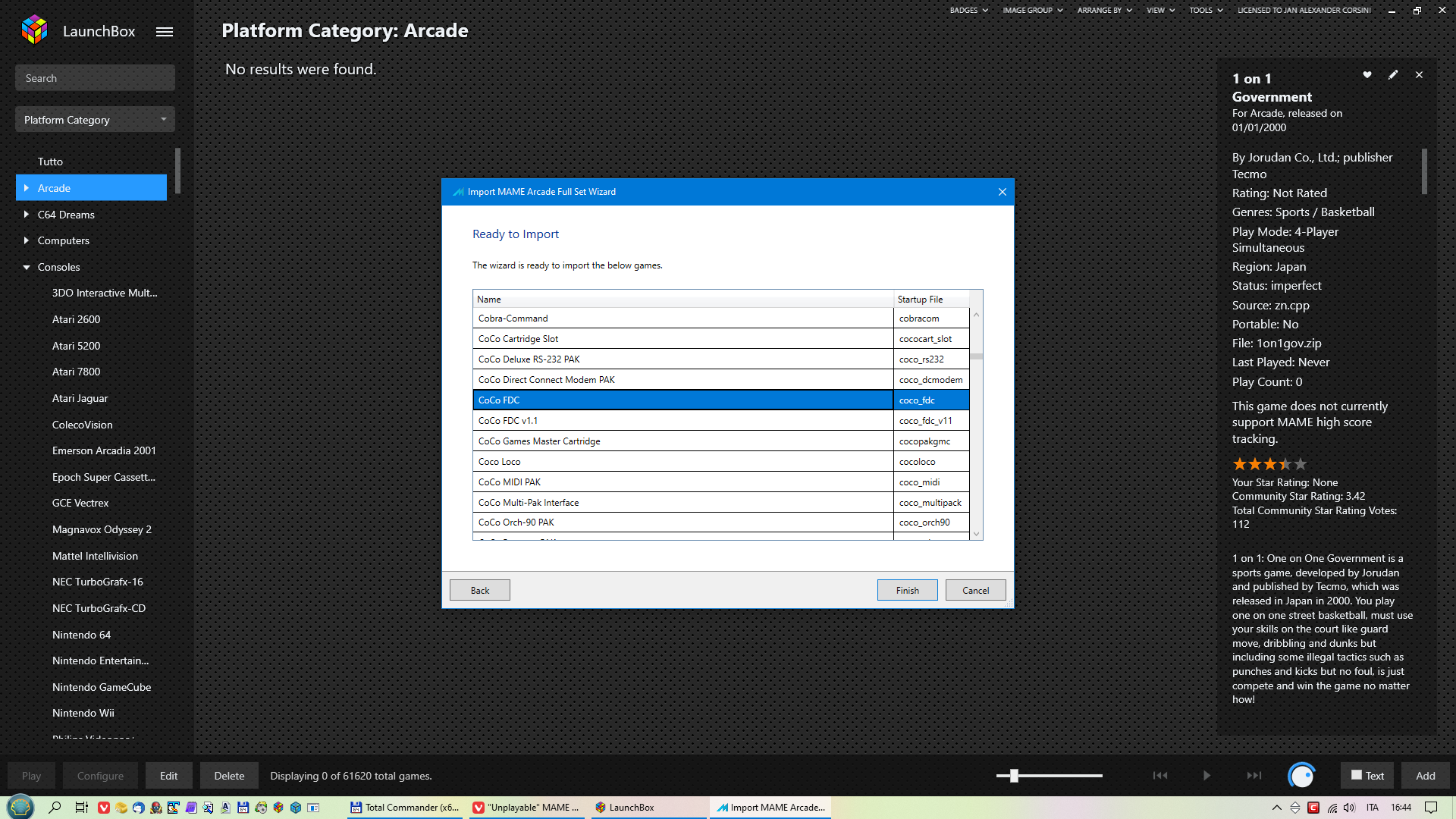Open the VIEW dropdown menu
The height and width of the screenshot is (819, 1456).
point(1160,11)
